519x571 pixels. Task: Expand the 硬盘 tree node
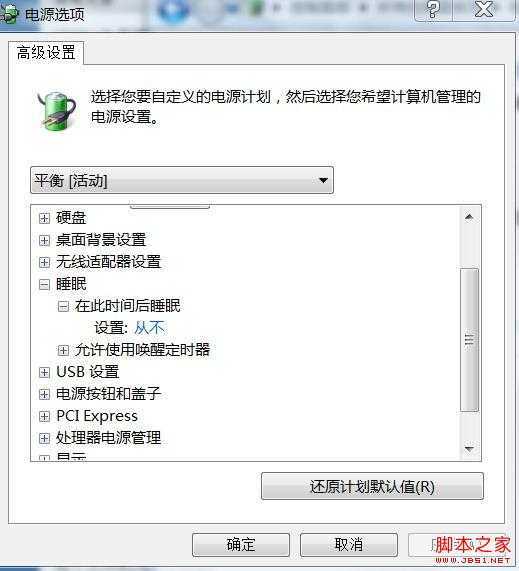coord(44,218)
